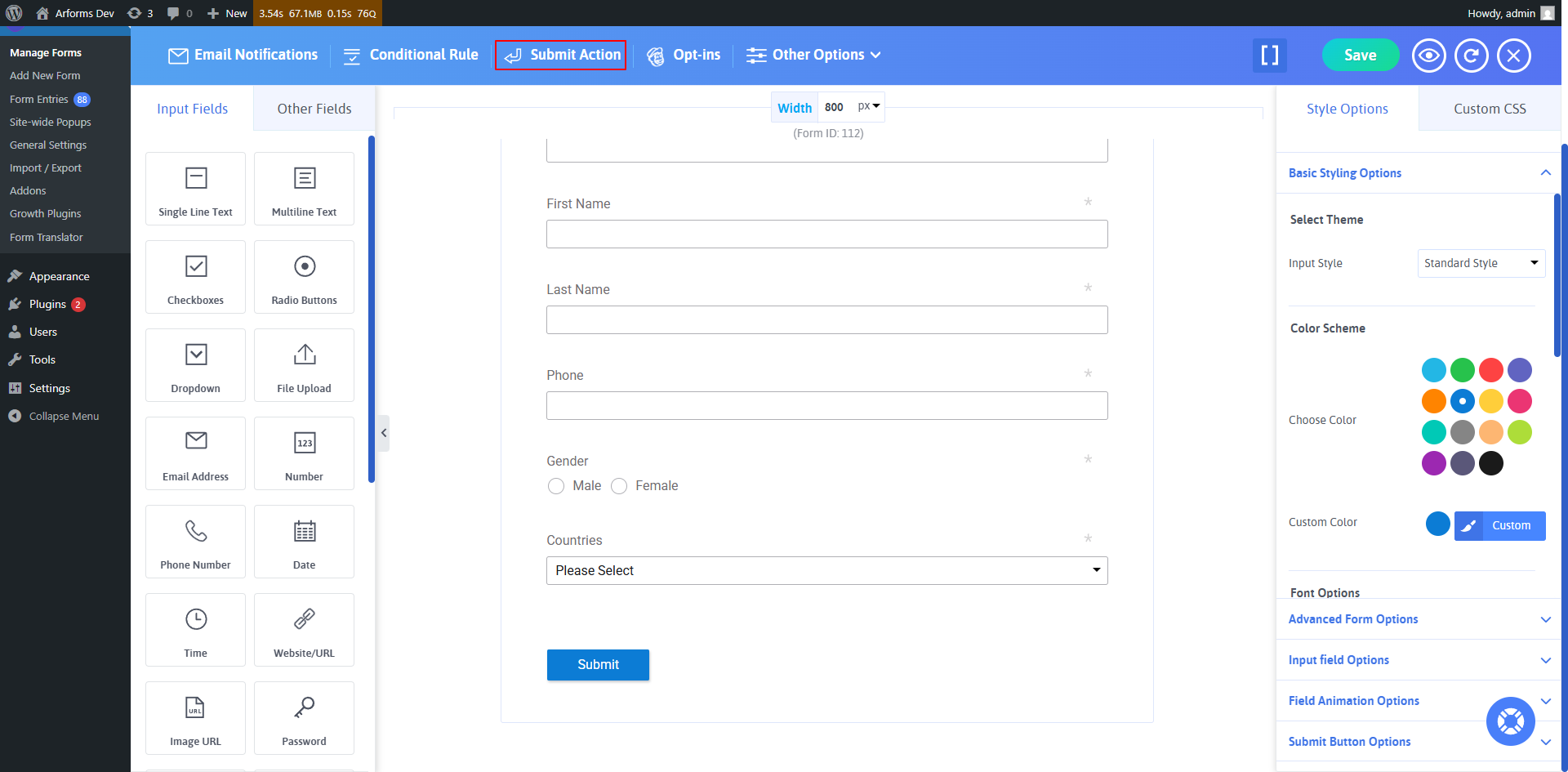Collapse the WordPress admin menu
Screen dimensions: 1568x772
click(x=54, y=416)
